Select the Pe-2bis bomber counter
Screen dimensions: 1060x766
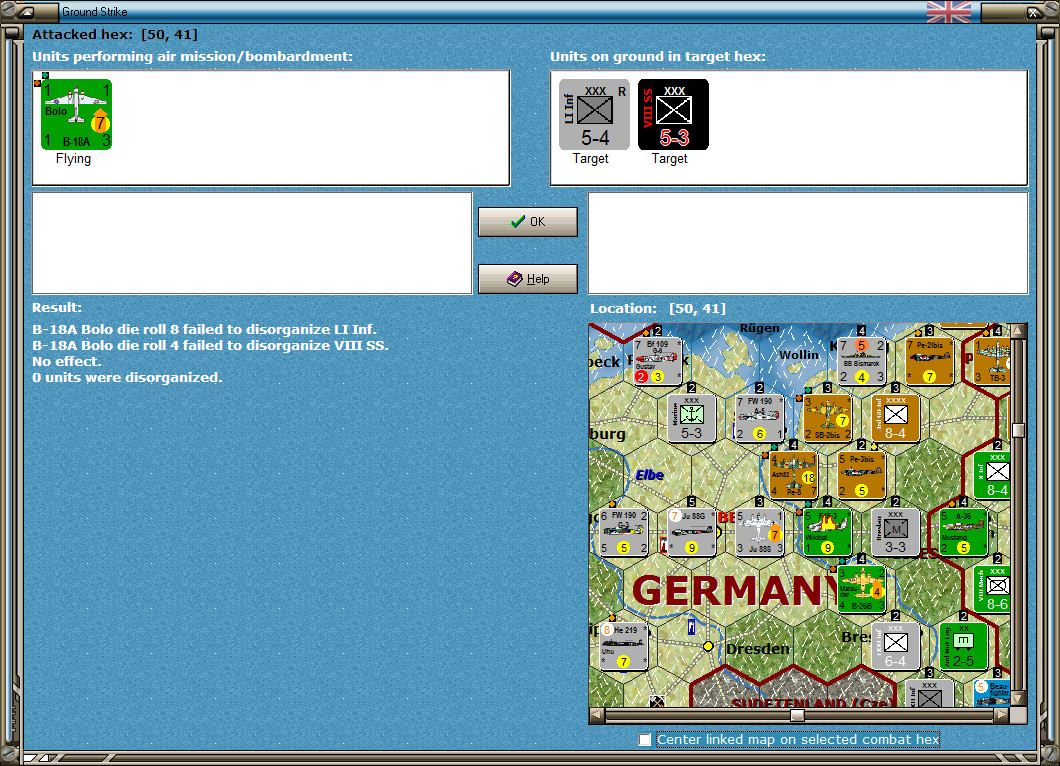coord(930,362)
